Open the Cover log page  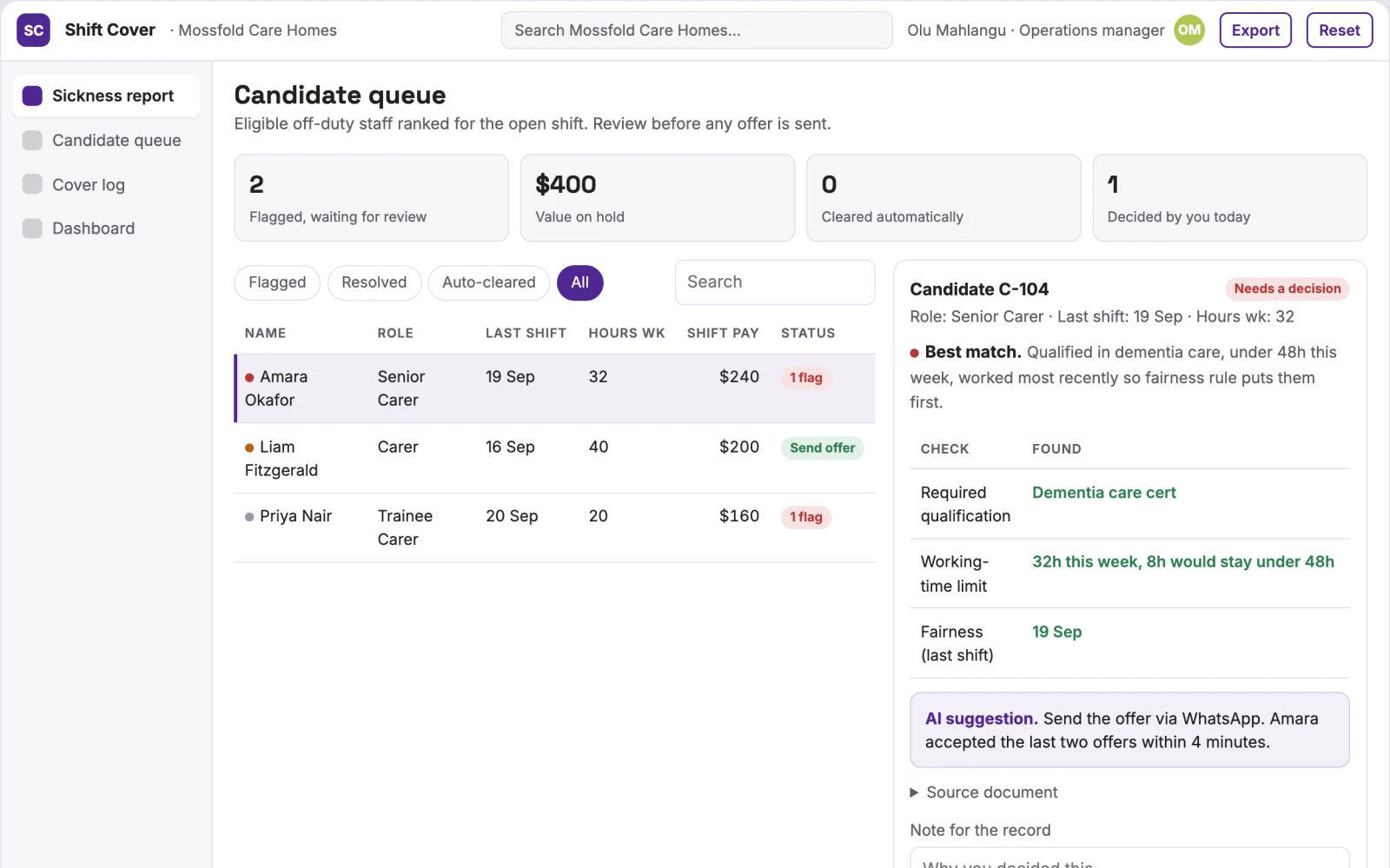106,184
